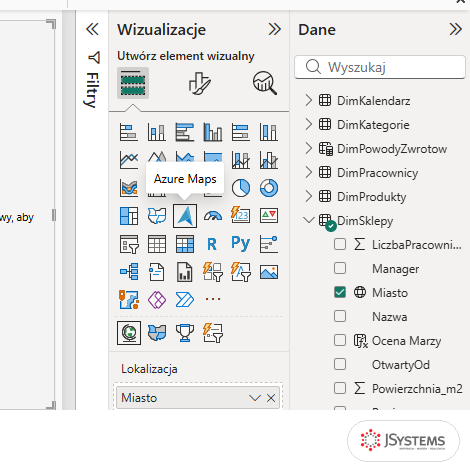Image resolution: width=470 pixels, height=472 pixels.
Task: Select the paginated report visual
Action: pos(185,272)
